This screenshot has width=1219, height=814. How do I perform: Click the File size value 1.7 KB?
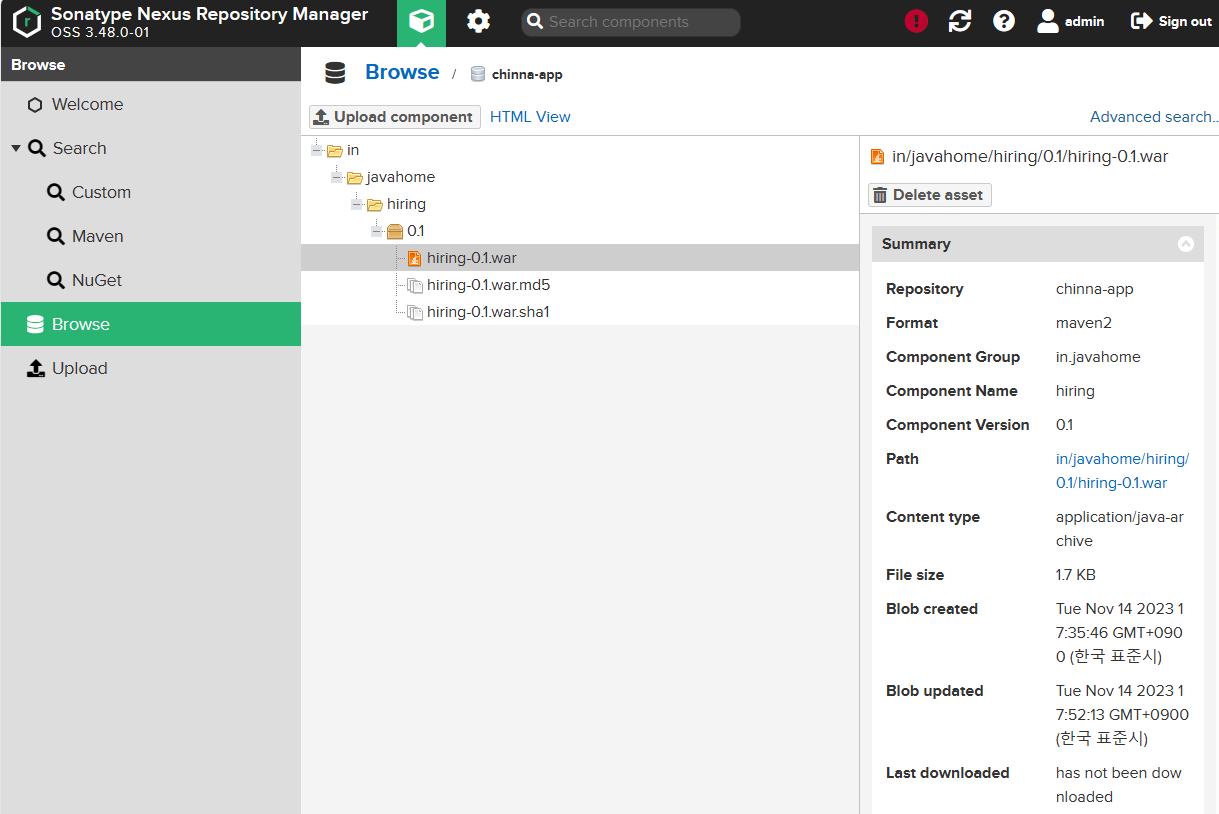[1076, 575]
